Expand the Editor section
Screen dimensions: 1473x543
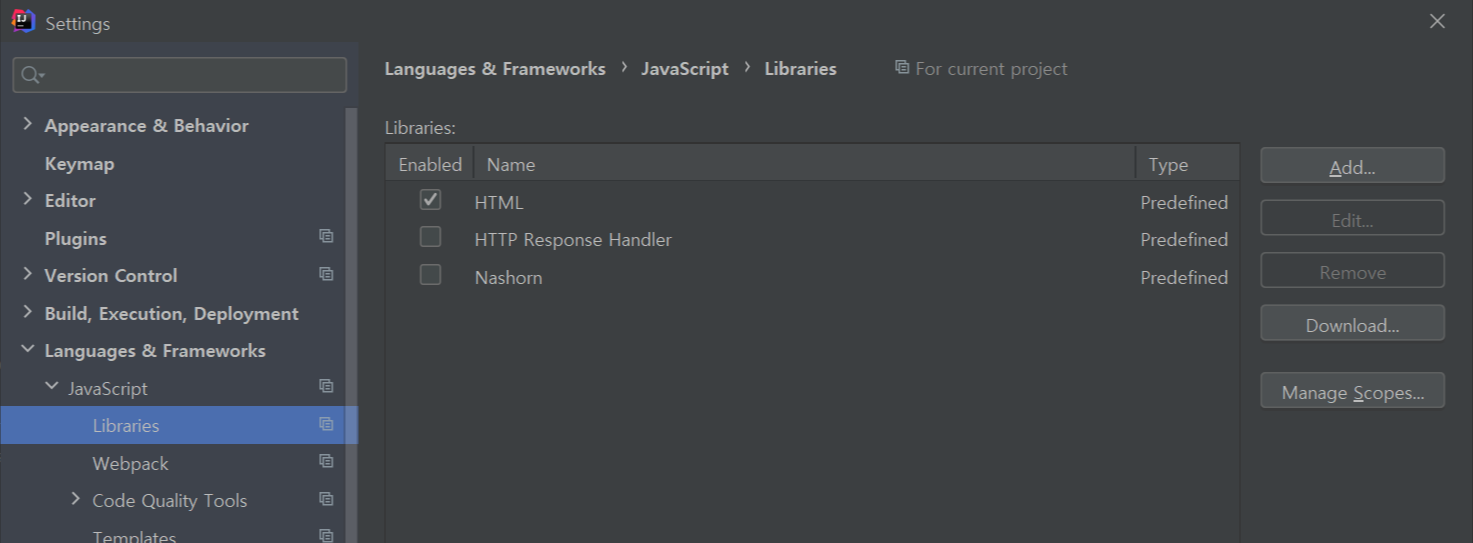pyautogui.click(x=28, y=199)
